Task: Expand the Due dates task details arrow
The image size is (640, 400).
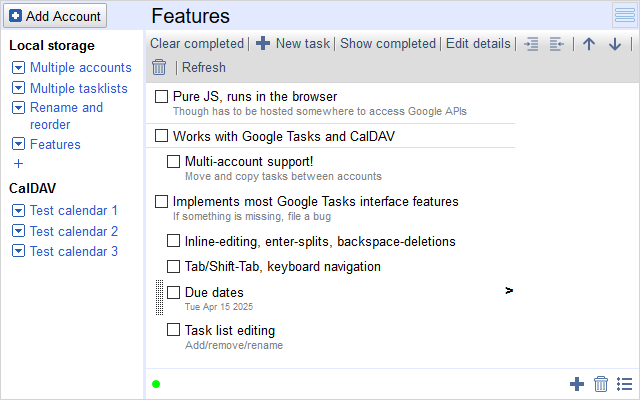Action: [x=509, y=291]
